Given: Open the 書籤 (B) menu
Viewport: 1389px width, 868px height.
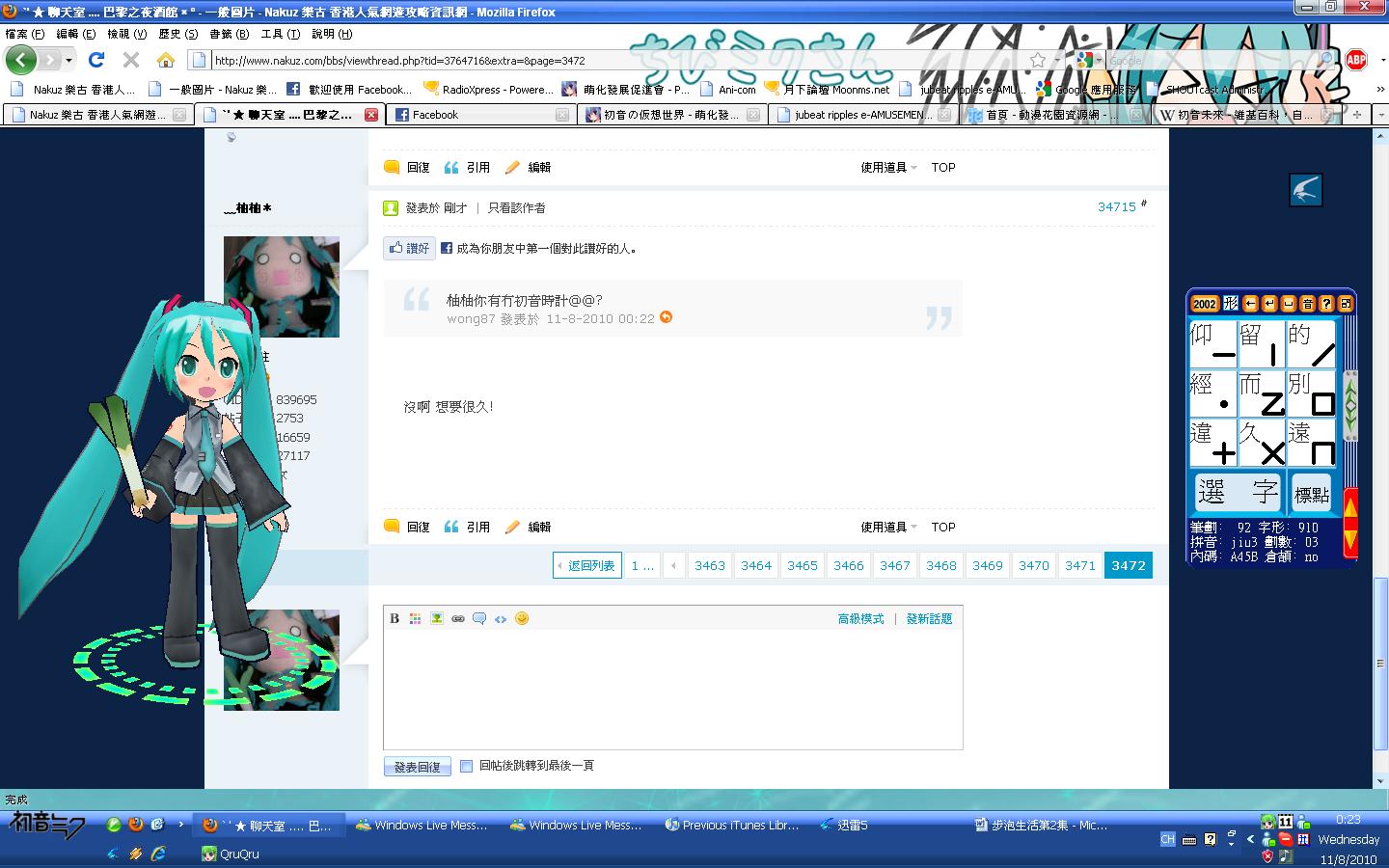Looking at the screenshot, I should point(229,34).
